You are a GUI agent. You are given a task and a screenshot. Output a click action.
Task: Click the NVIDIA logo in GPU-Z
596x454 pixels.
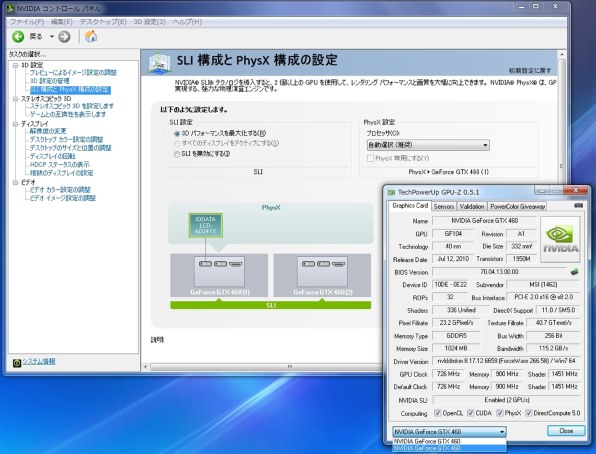pos(560,240)
